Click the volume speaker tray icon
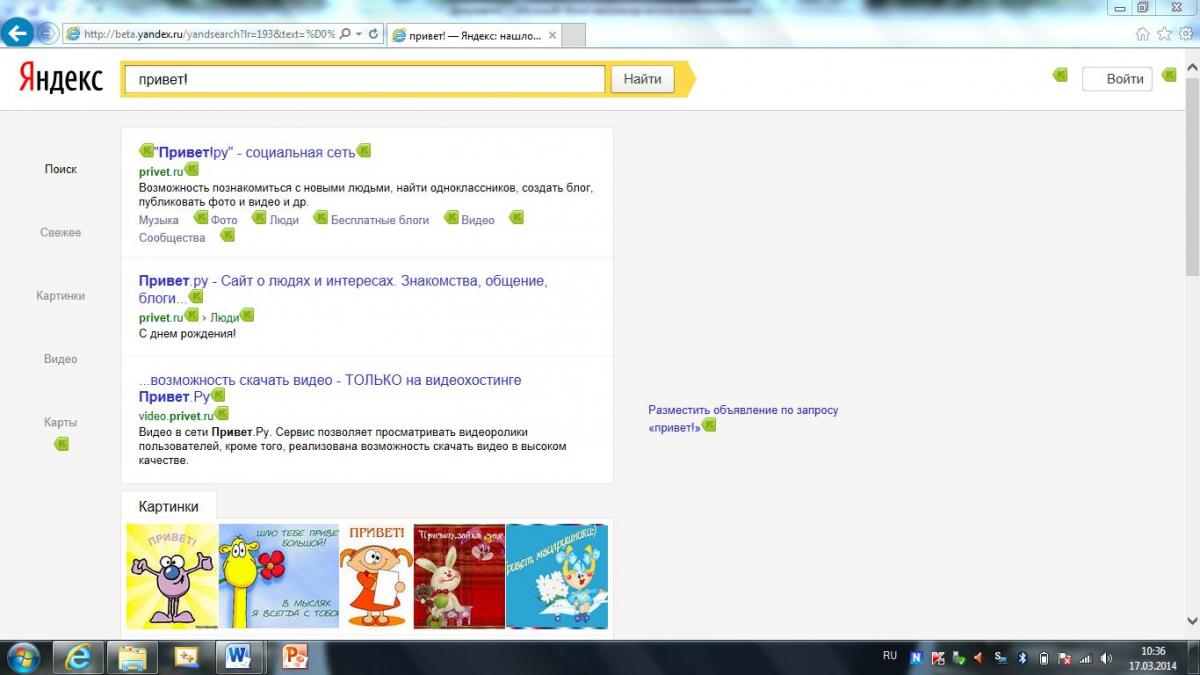 (1106, 658)
